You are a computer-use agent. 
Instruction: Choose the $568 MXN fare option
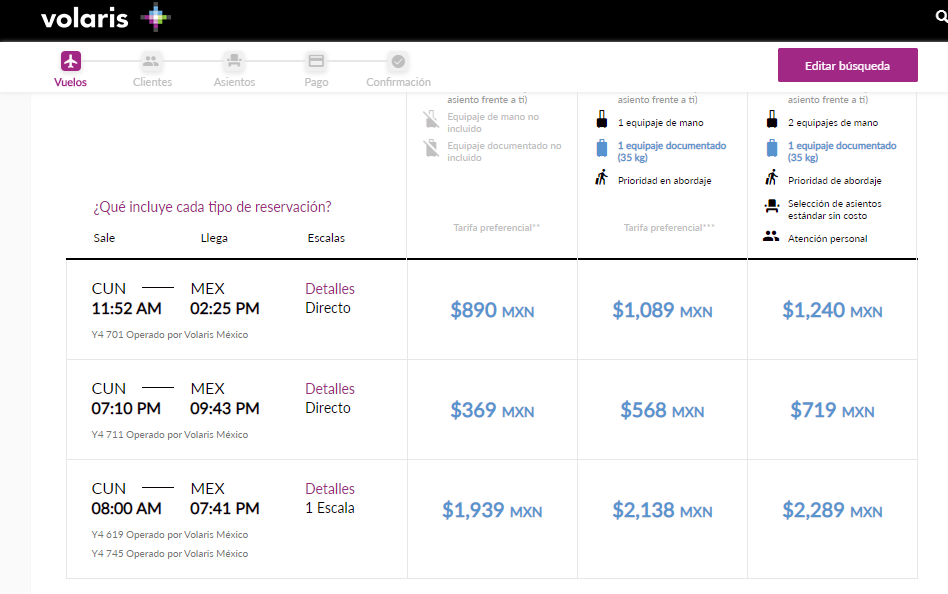(x=662, y=410)
